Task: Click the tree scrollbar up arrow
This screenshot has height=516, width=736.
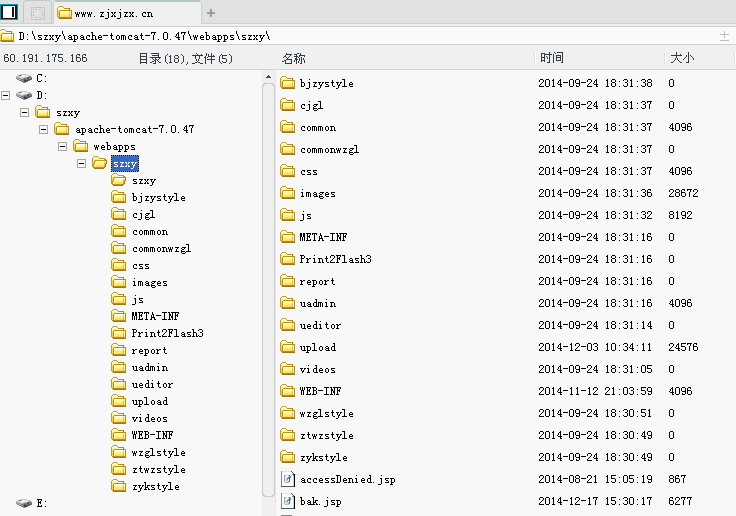Action: coord(268,77)
